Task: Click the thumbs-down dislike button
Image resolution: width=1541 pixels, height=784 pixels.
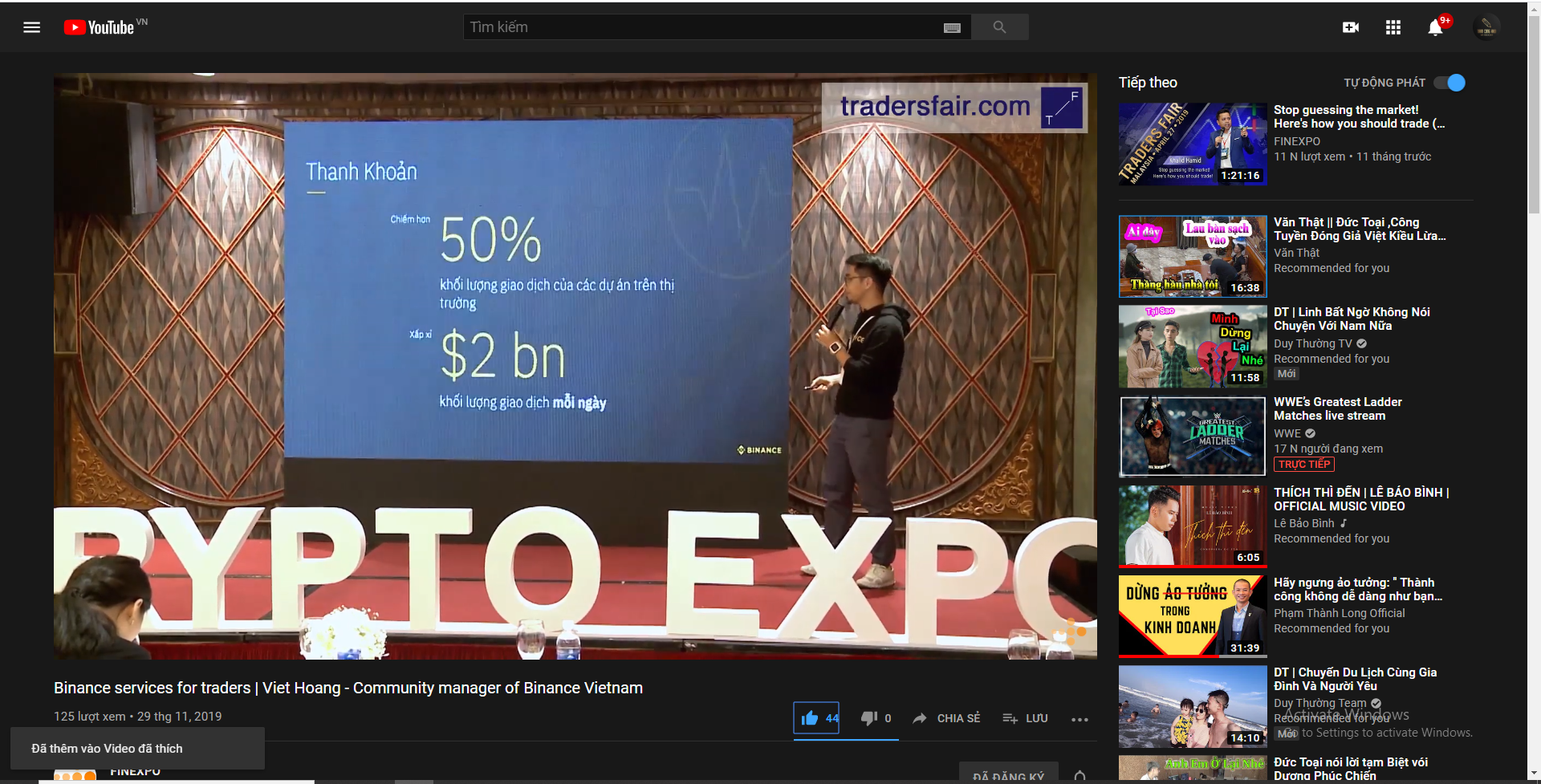Action: pos(876,718)
